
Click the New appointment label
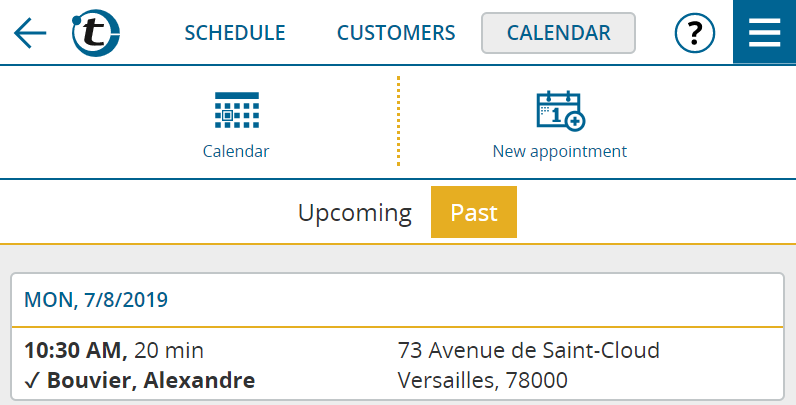(560, 151)
